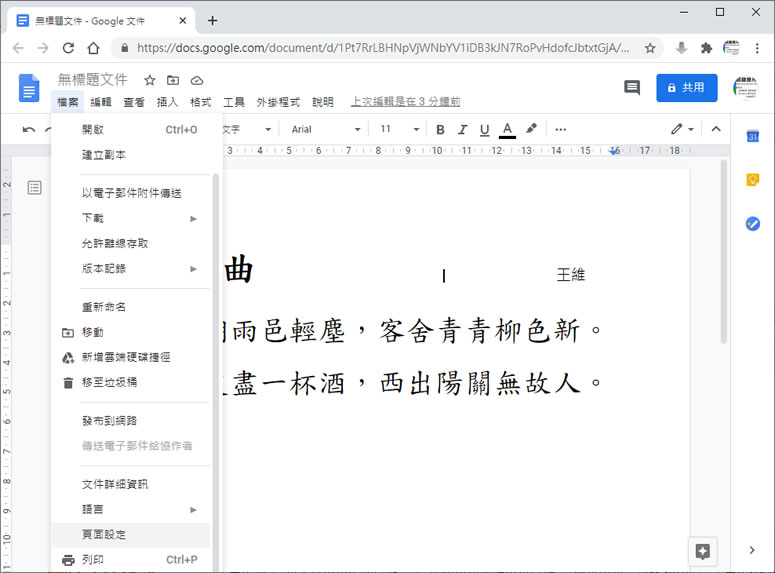Image resolution: width=775 pixels, height=573 pixels.
Task: Collapse the menus with the up chevron
Action: pos(716,129)
